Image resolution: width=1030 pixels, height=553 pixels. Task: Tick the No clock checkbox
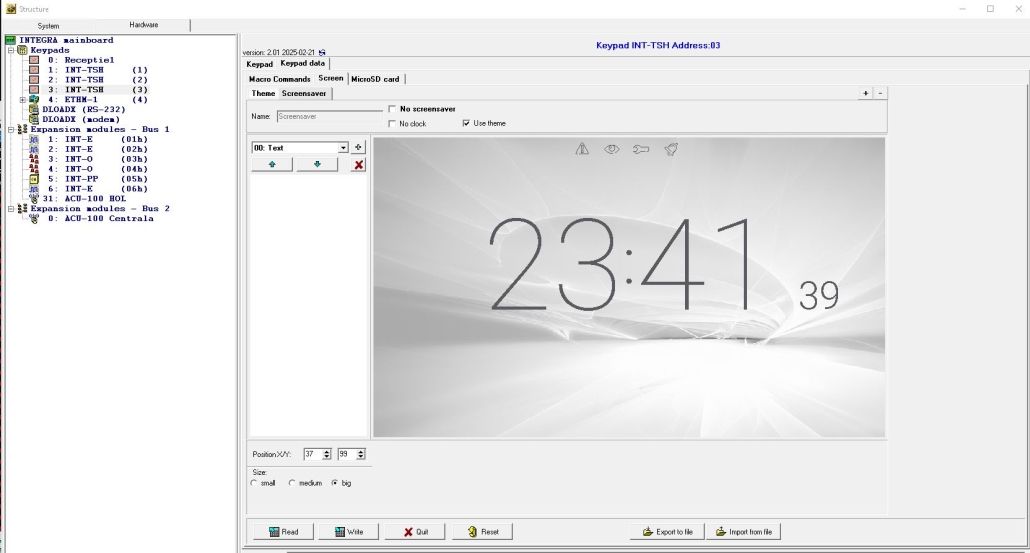tap(392, 124)
